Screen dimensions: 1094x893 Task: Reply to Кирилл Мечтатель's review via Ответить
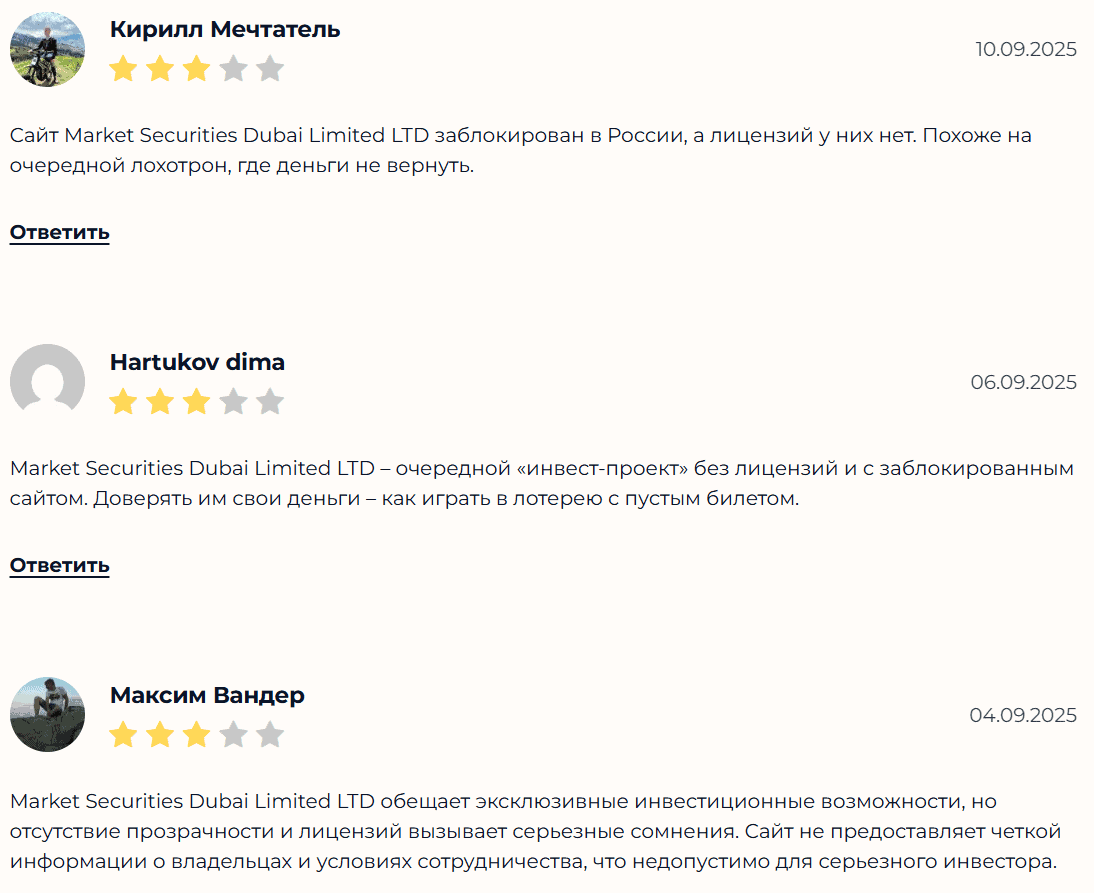pos(59,233)
